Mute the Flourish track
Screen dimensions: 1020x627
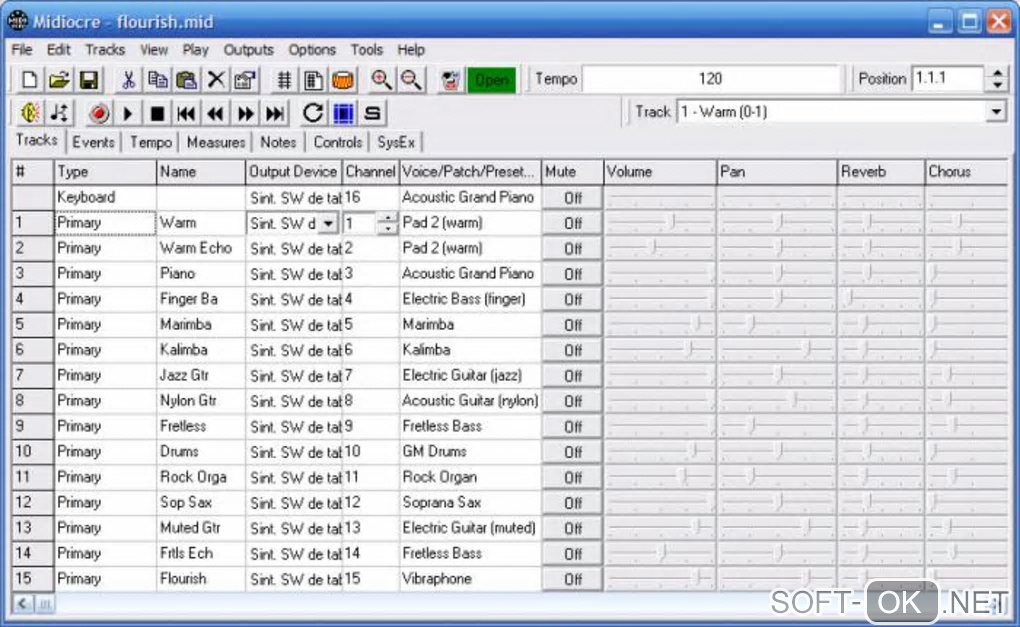[x=572, y=579]
